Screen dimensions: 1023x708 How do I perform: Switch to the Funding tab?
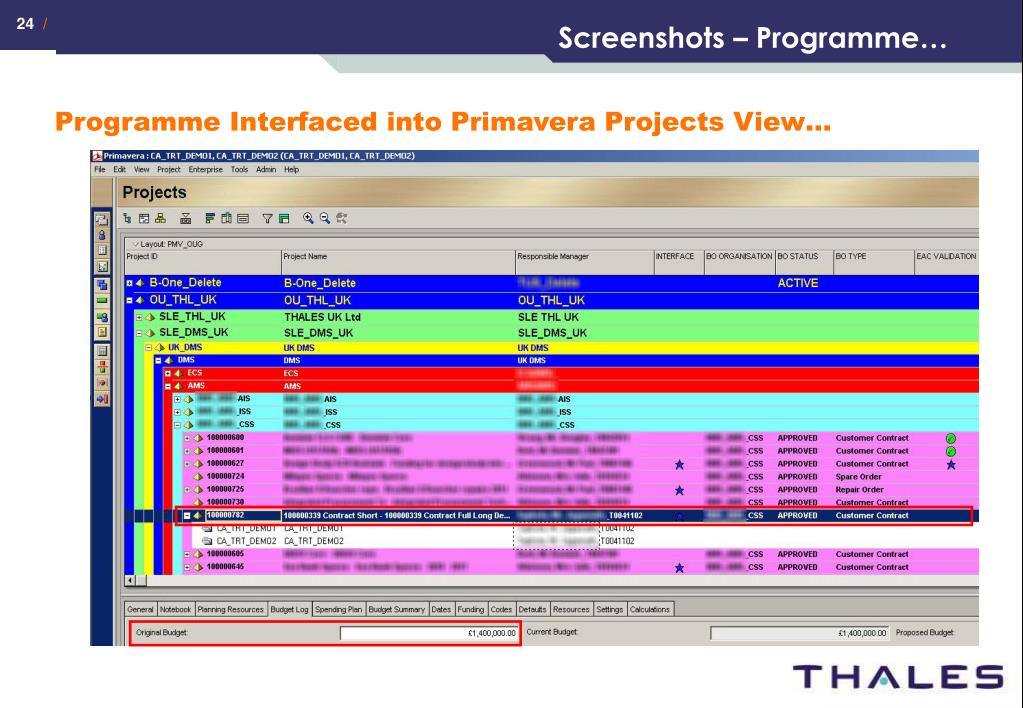click(x=470, y=609)
